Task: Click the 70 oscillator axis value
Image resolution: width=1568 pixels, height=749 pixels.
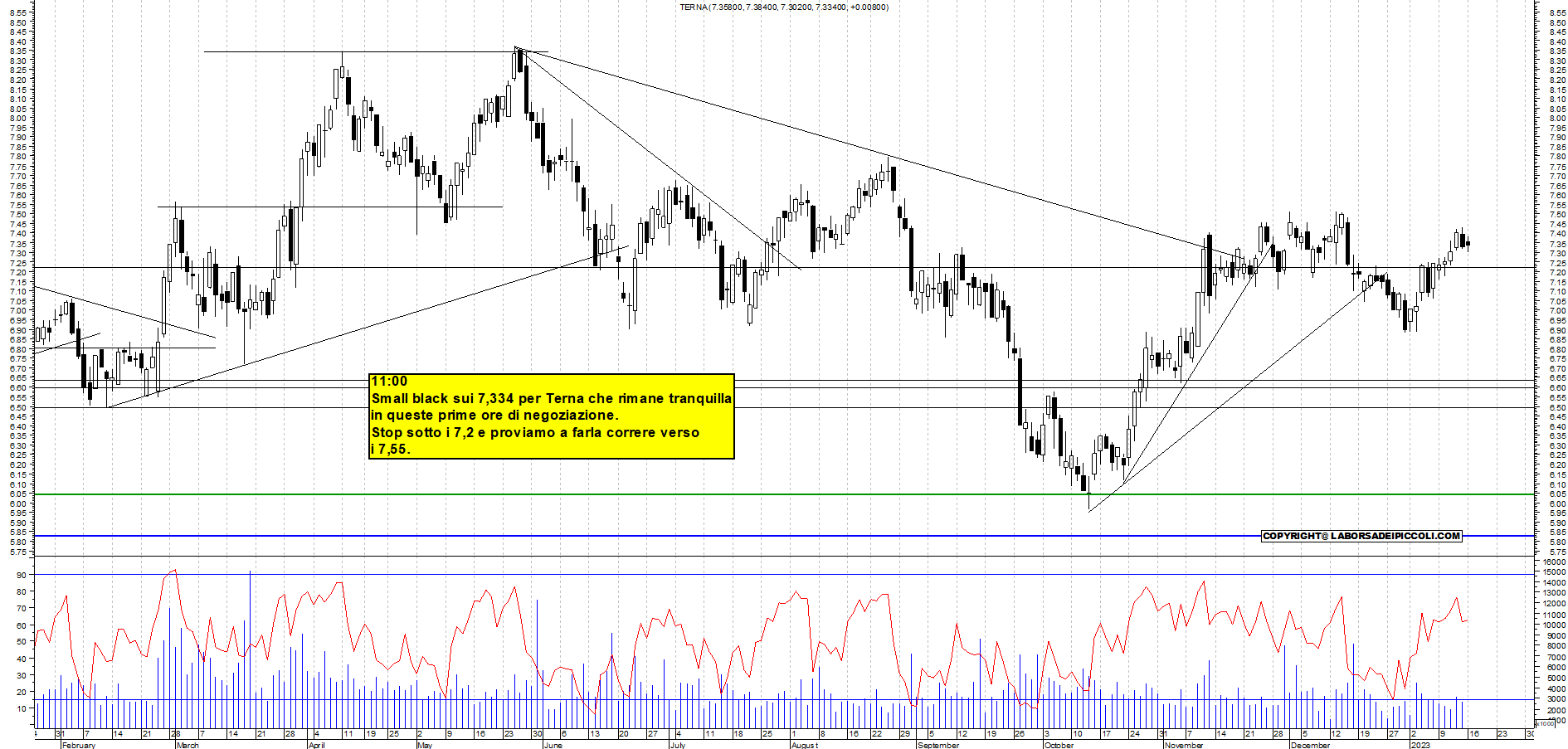Action: (21, 608)
